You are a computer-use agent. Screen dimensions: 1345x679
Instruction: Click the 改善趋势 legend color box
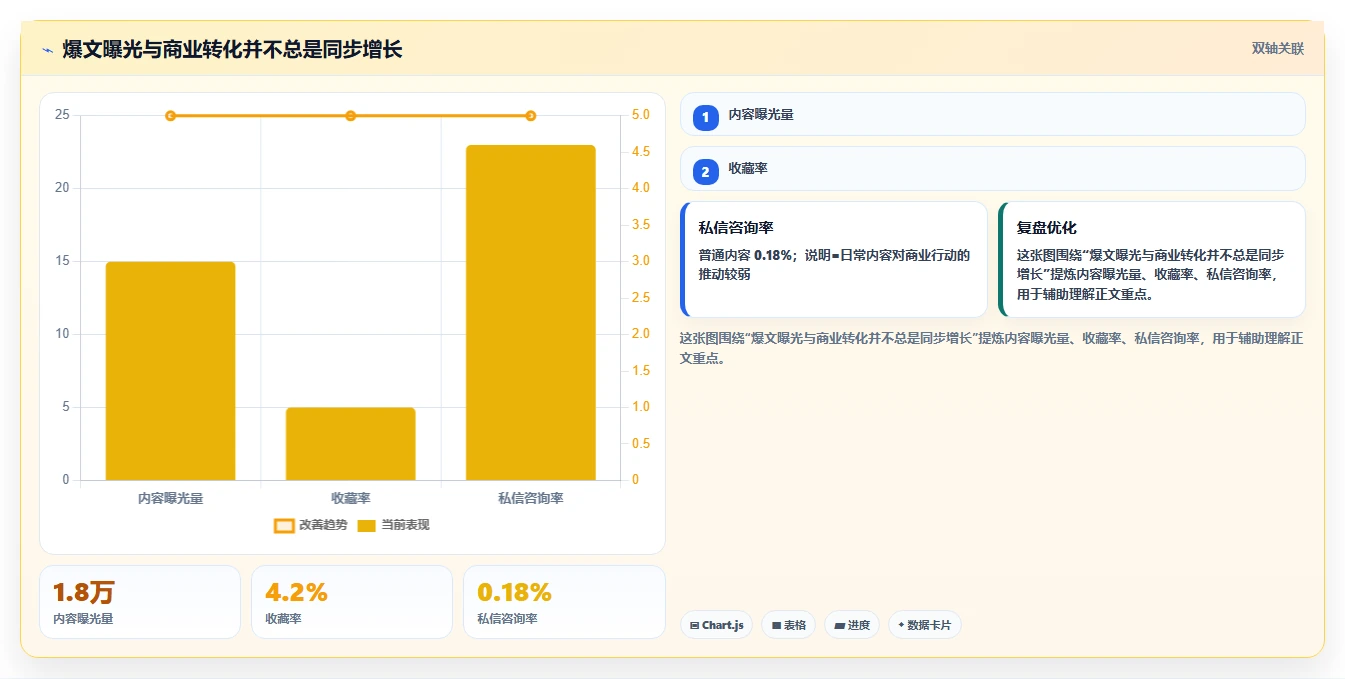click(x=284, y=526)
